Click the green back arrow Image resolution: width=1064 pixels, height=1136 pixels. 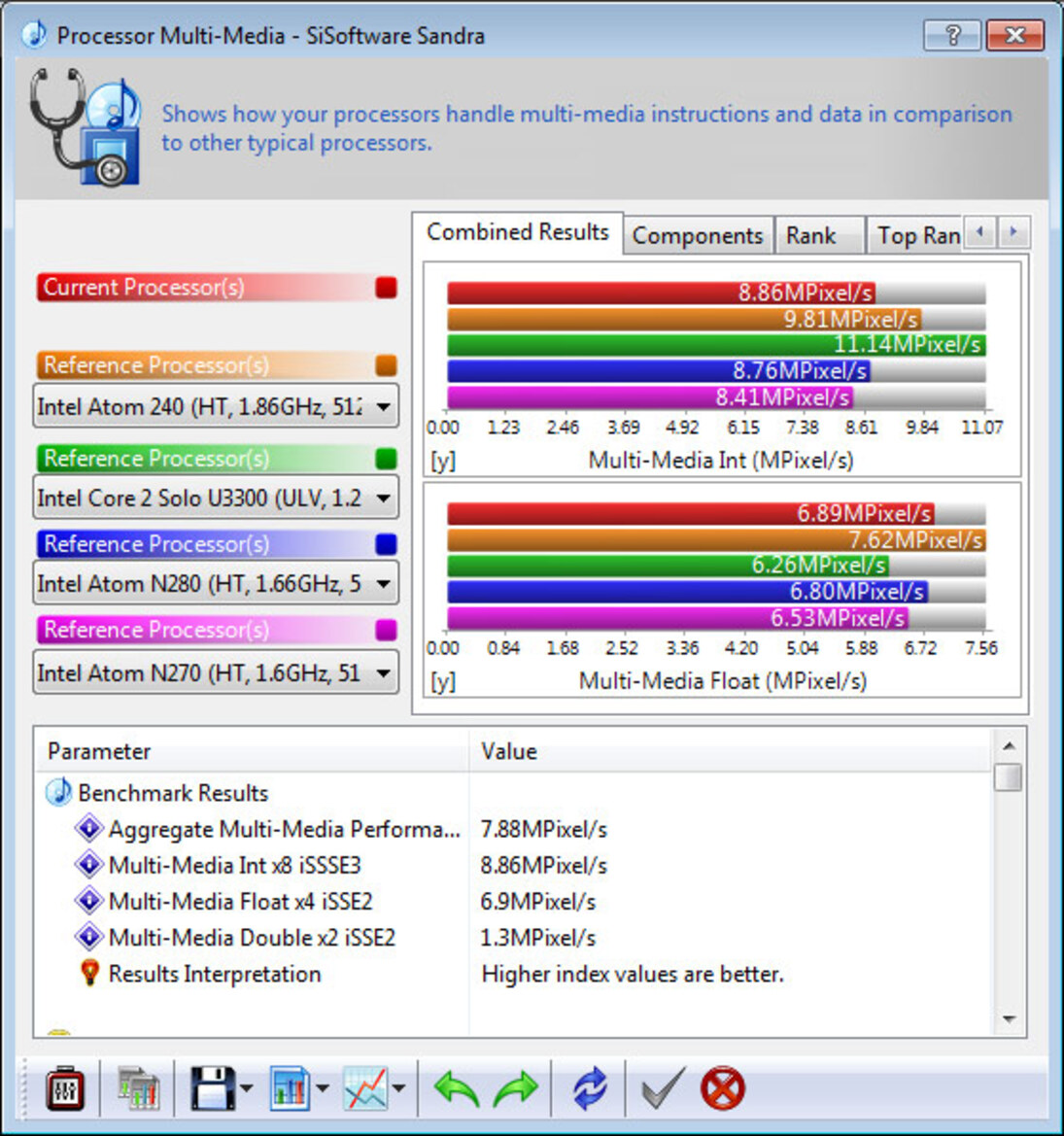[x=457, y=1089]
